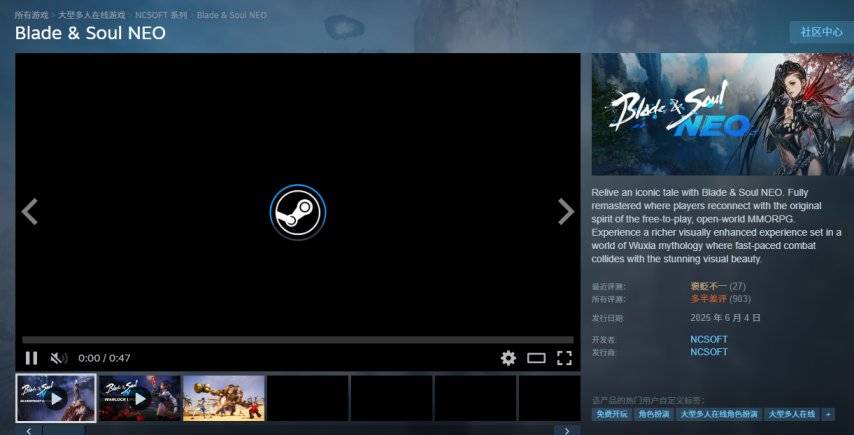This screenshot has width=854, height=435.
Task: Click the Steam logo in the video center
Action: point(298,211)
